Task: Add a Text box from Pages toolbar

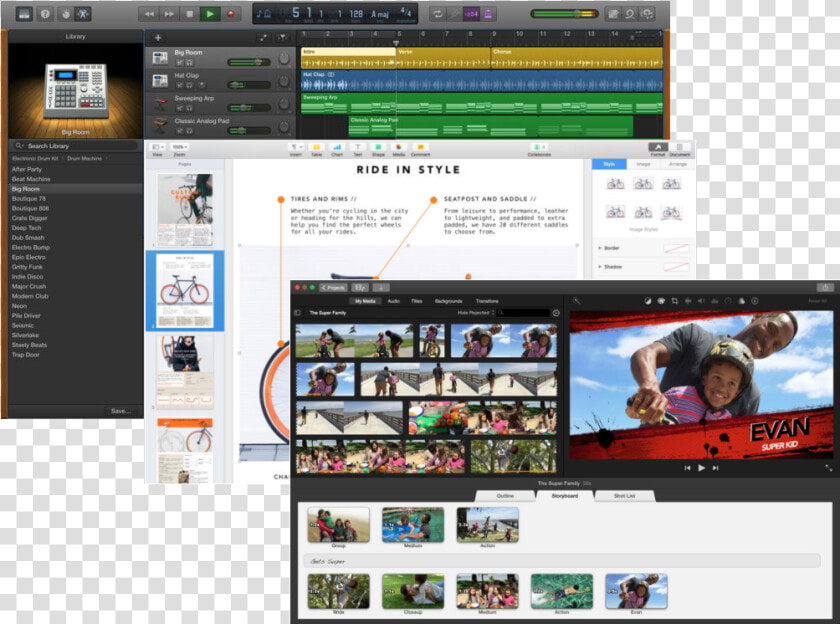Action: click(x=357, y=150)
